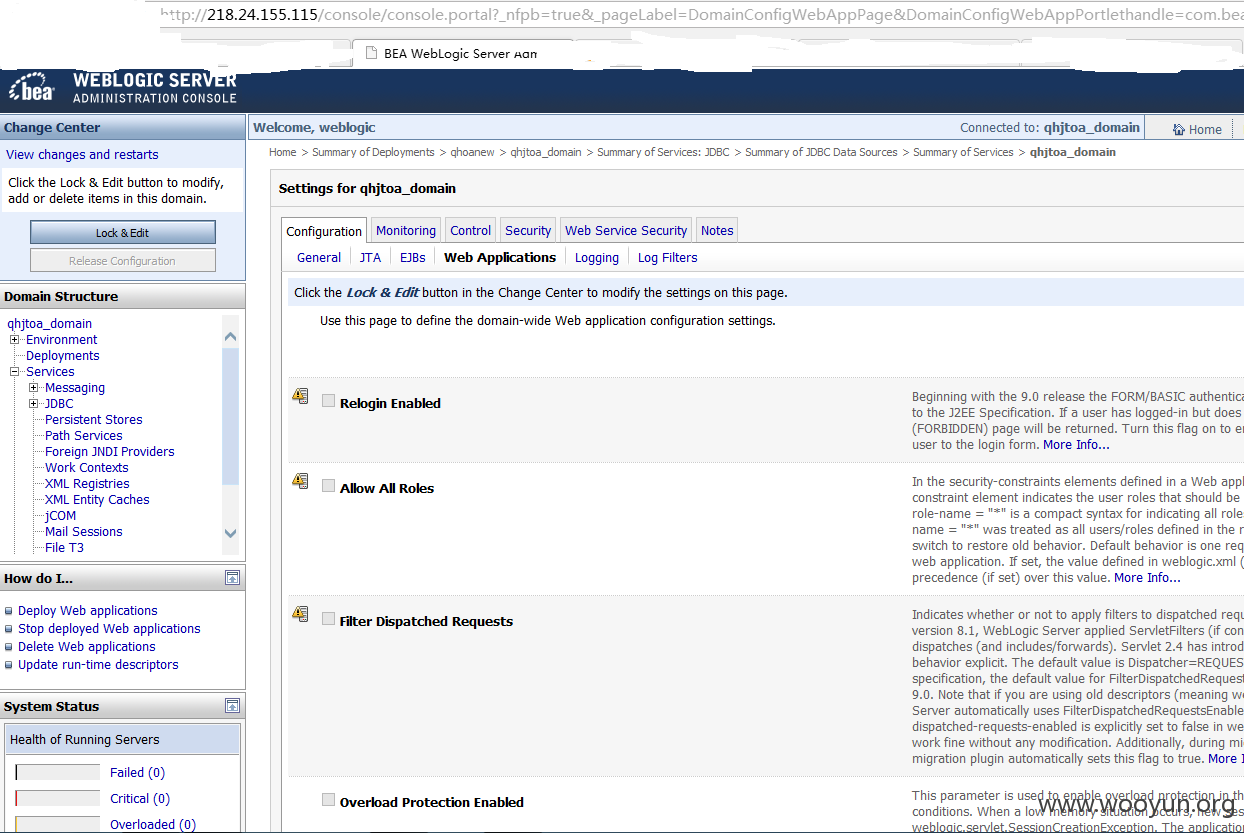Open File T3 tree item
This screenshot has height=833, width=1244.
[x=64, y=547]
